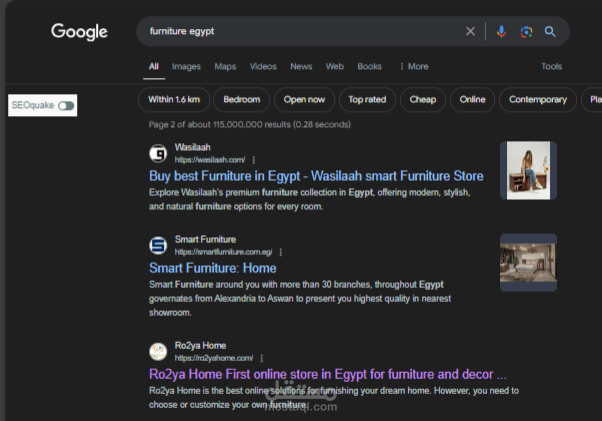602x421 pixels.
Task: Open the More search categories dropdown
Action: pyautogui.click(x=413, y=67)
